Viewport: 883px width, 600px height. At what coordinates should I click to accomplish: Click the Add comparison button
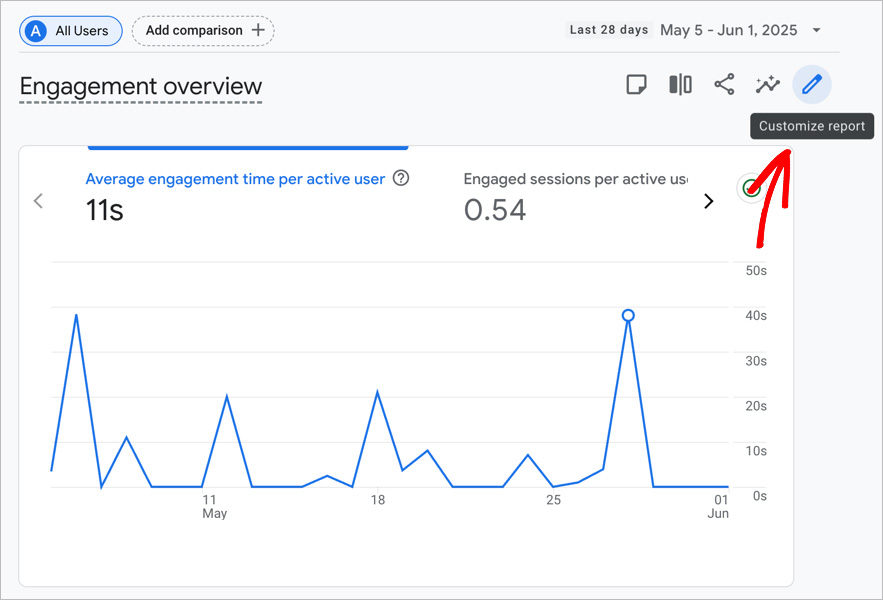coord(203,30)
